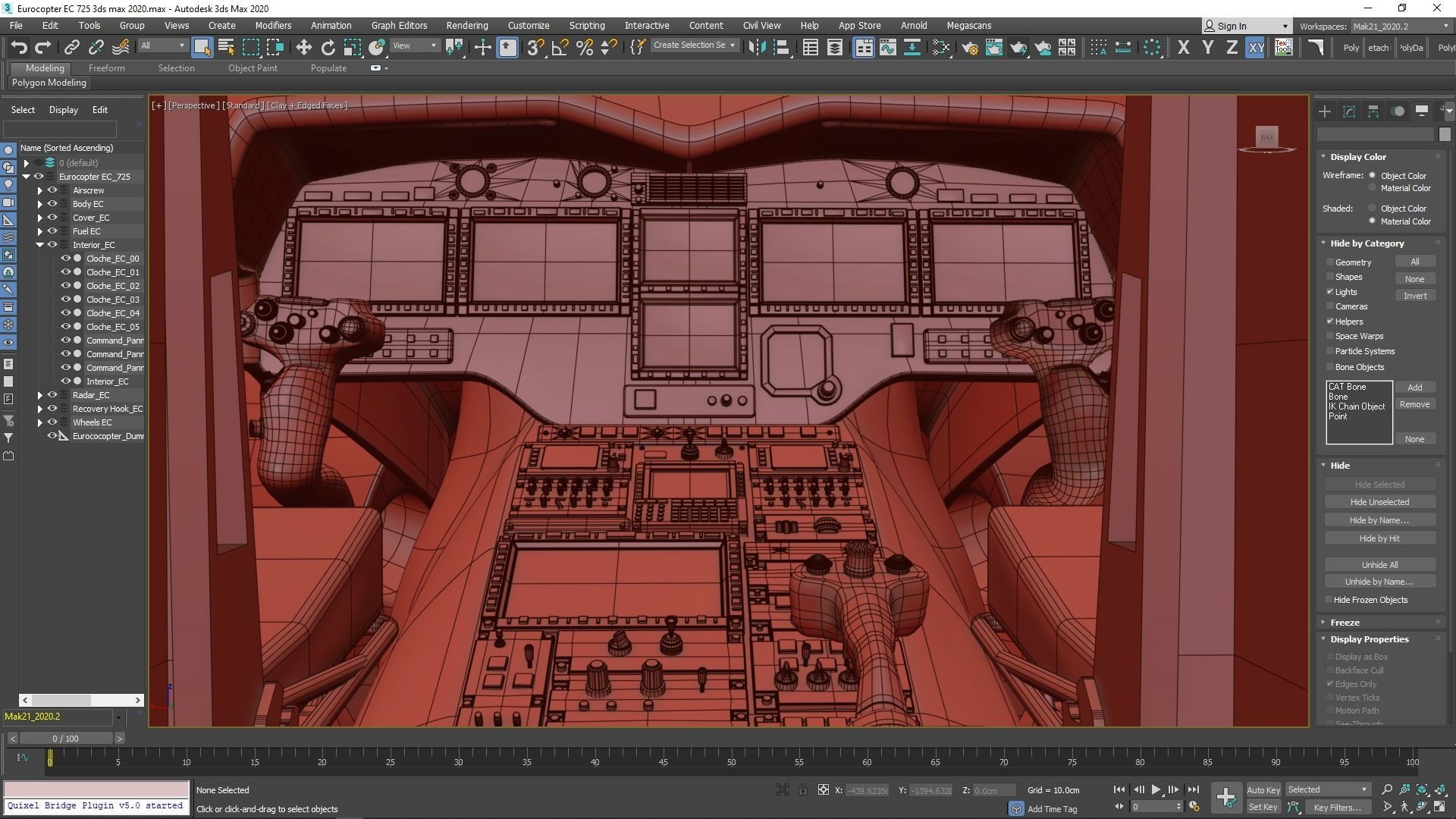Open the Rendering menu

[x=466, y=25]
